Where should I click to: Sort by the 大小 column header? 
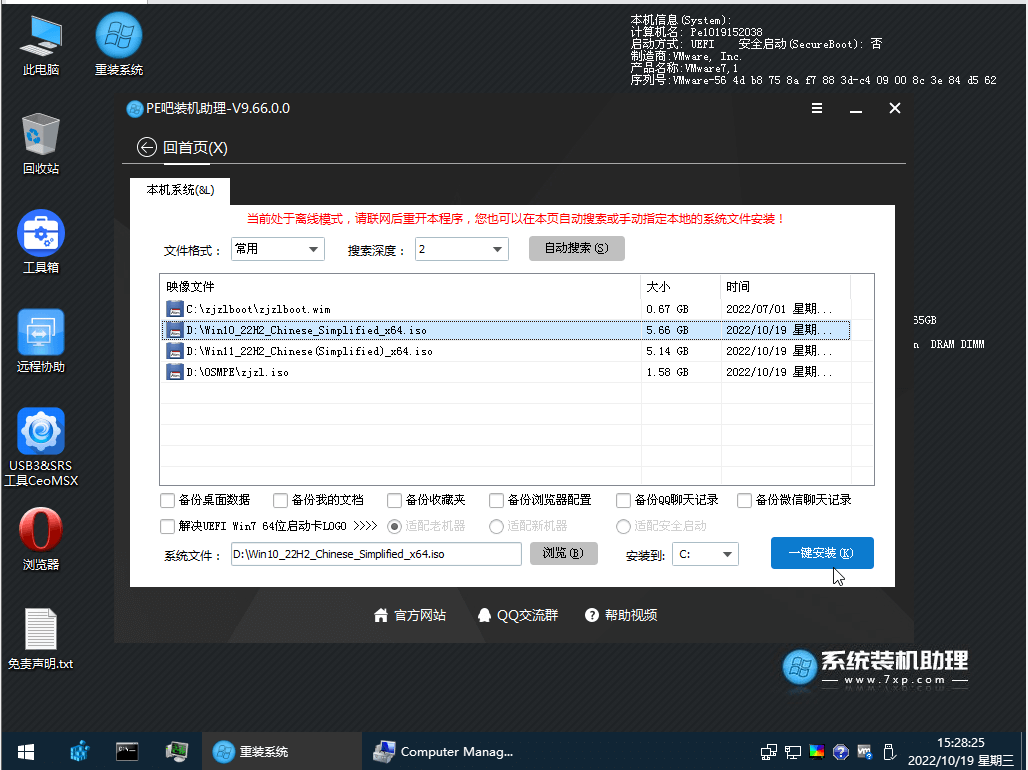(681, 287)
